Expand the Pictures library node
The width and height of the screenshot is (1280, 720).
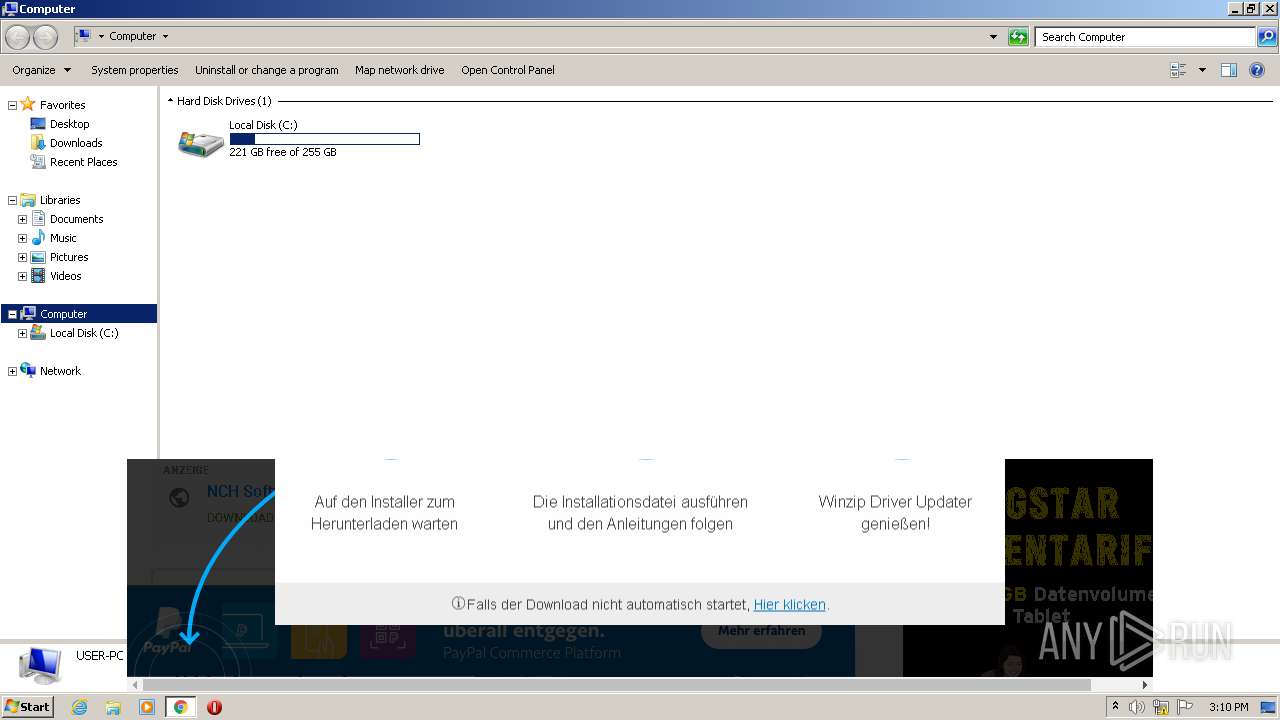[22, 257]
